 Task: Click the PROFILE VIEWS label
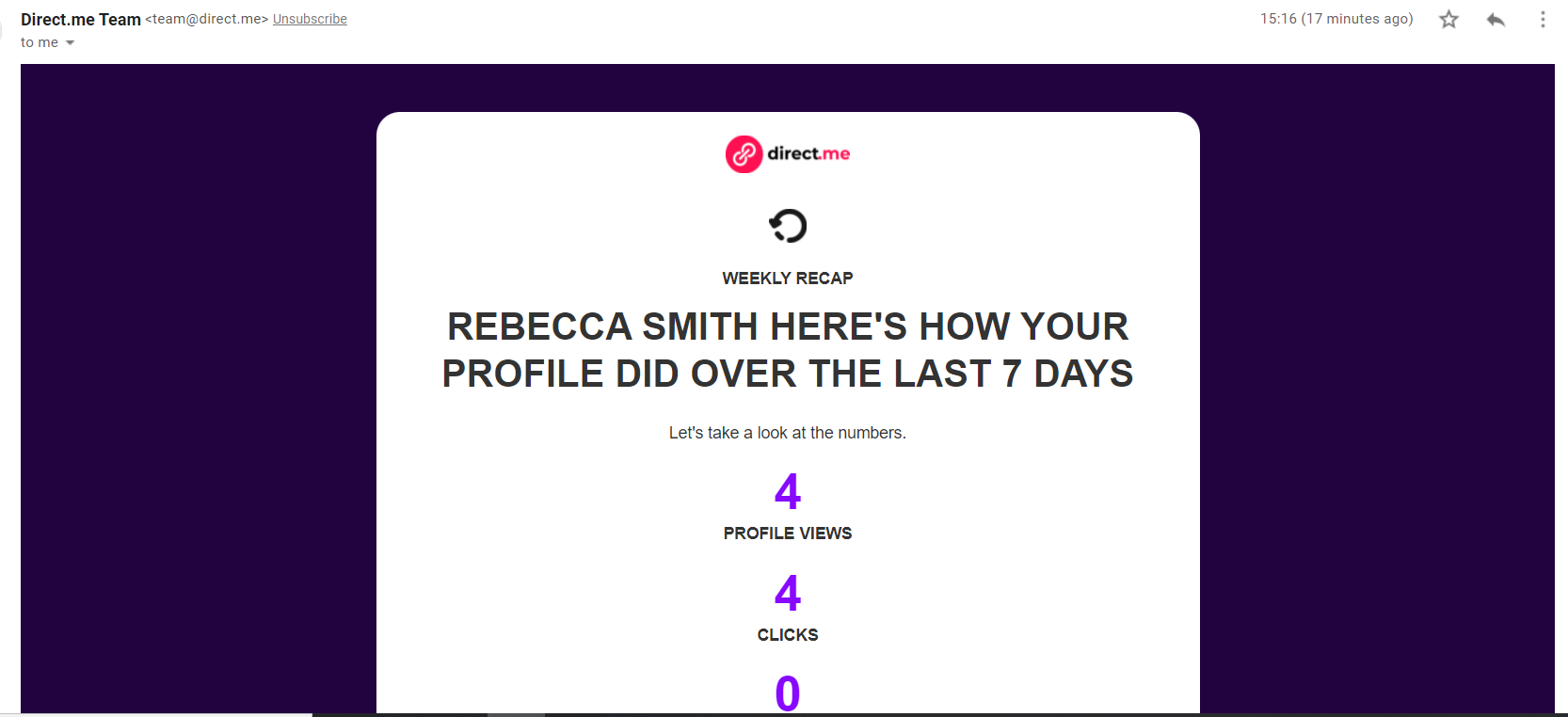(788, 534)
